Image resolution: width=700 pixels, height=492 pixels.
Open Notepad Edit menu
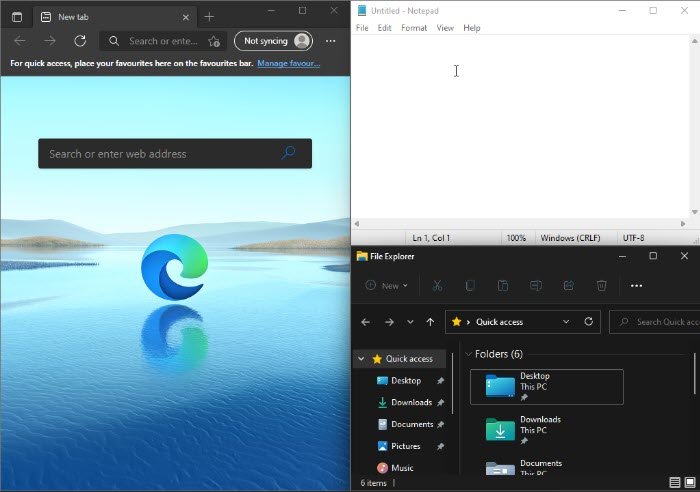[384, 28]
